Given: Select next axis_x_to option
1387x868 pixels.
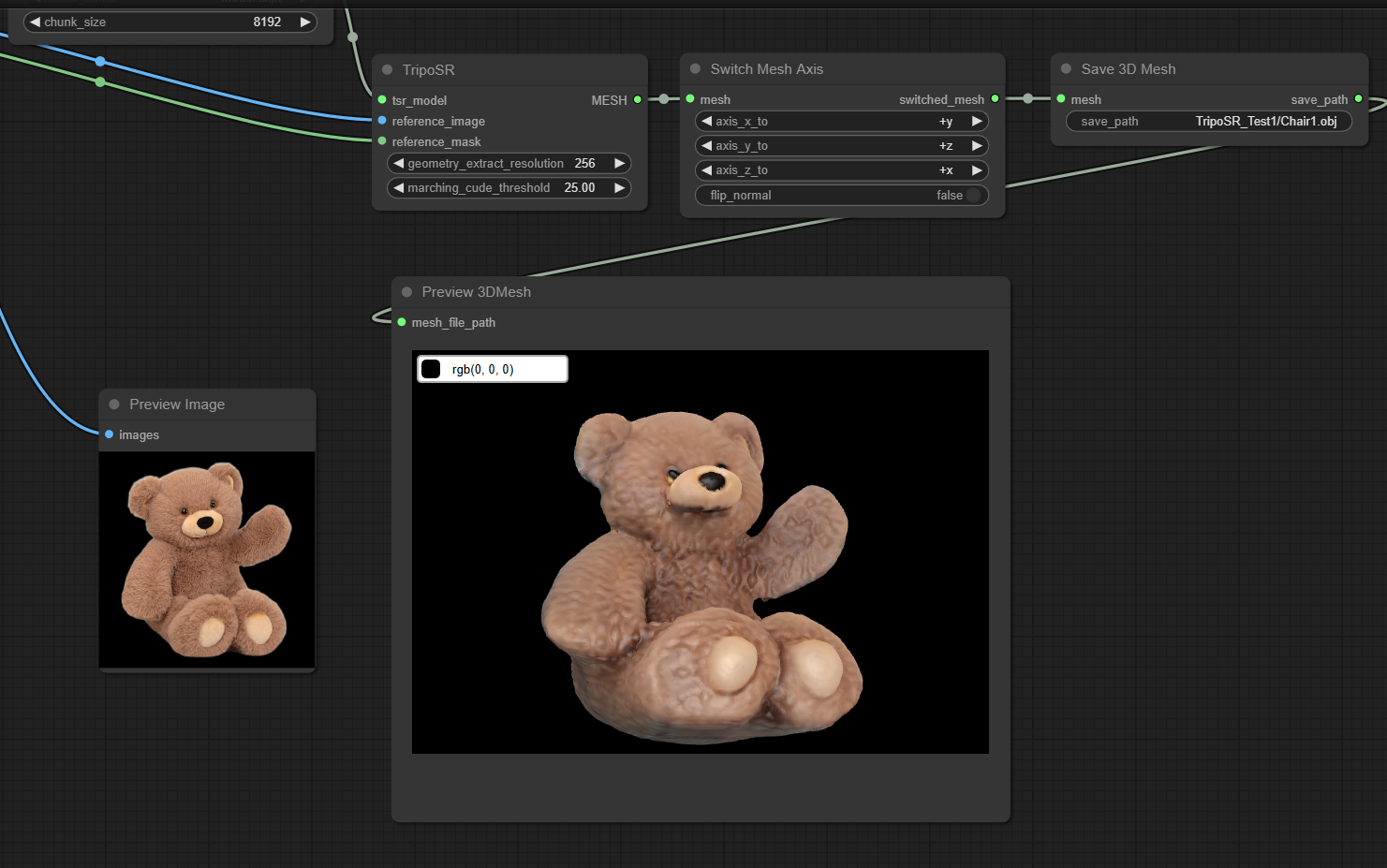Looking at the screenshot, I should pos(977,122).
